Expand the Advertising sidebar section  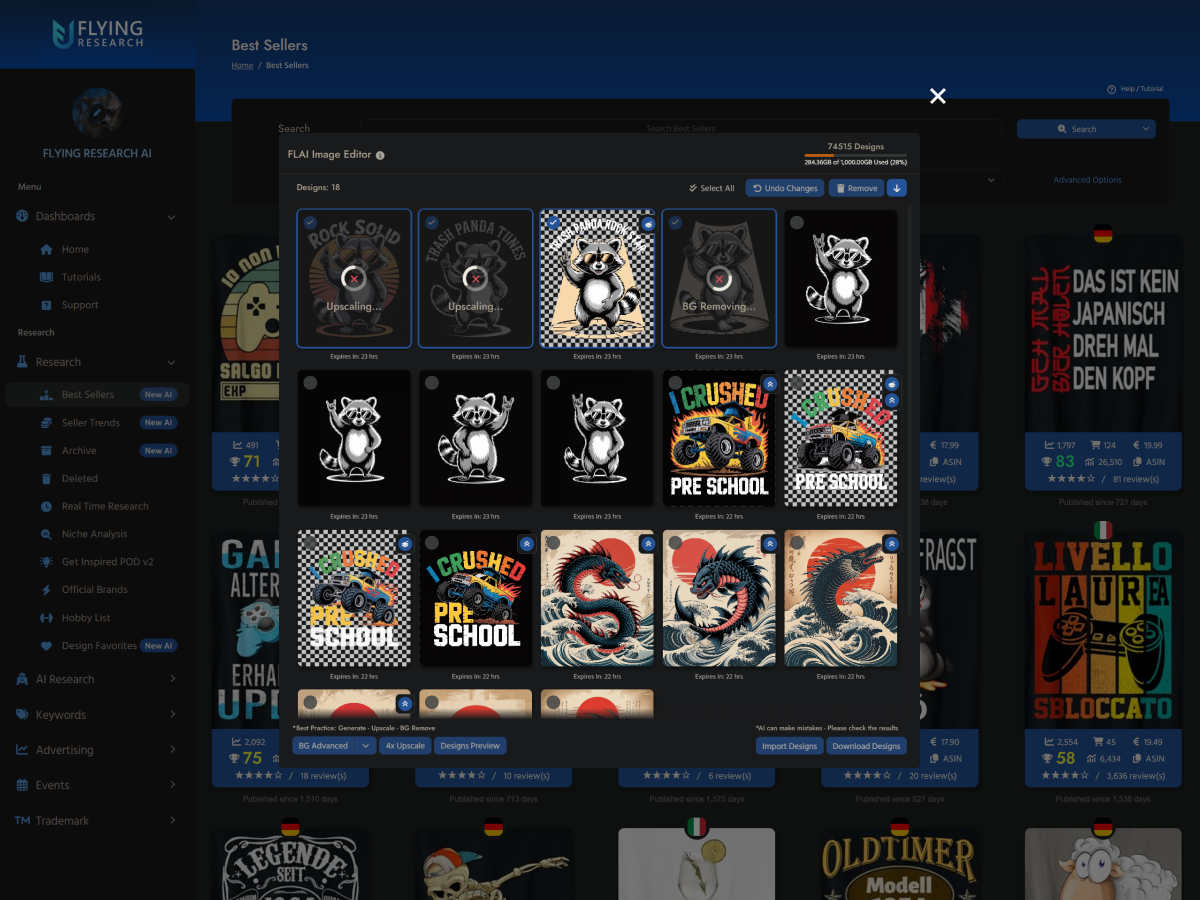point(172,750)
